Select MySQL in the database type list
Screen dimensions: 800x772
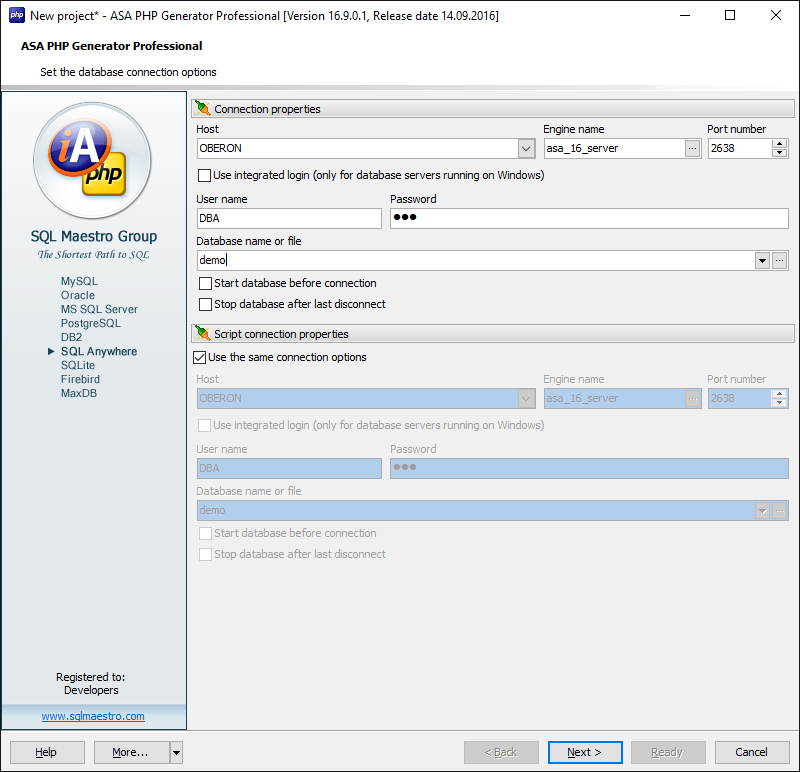pyautogui.click(x=79, y=281)
